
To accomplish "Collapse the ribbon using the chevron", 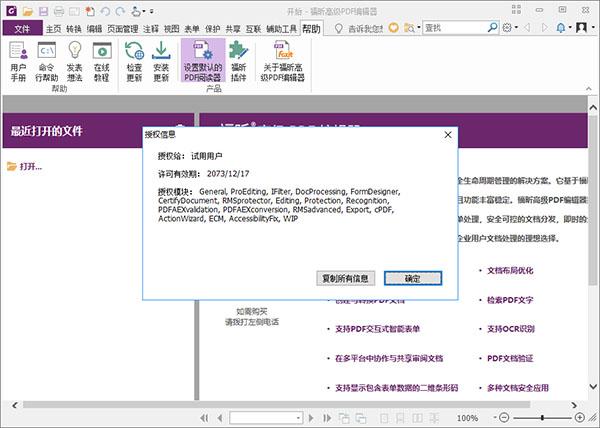I will [589, 89].
